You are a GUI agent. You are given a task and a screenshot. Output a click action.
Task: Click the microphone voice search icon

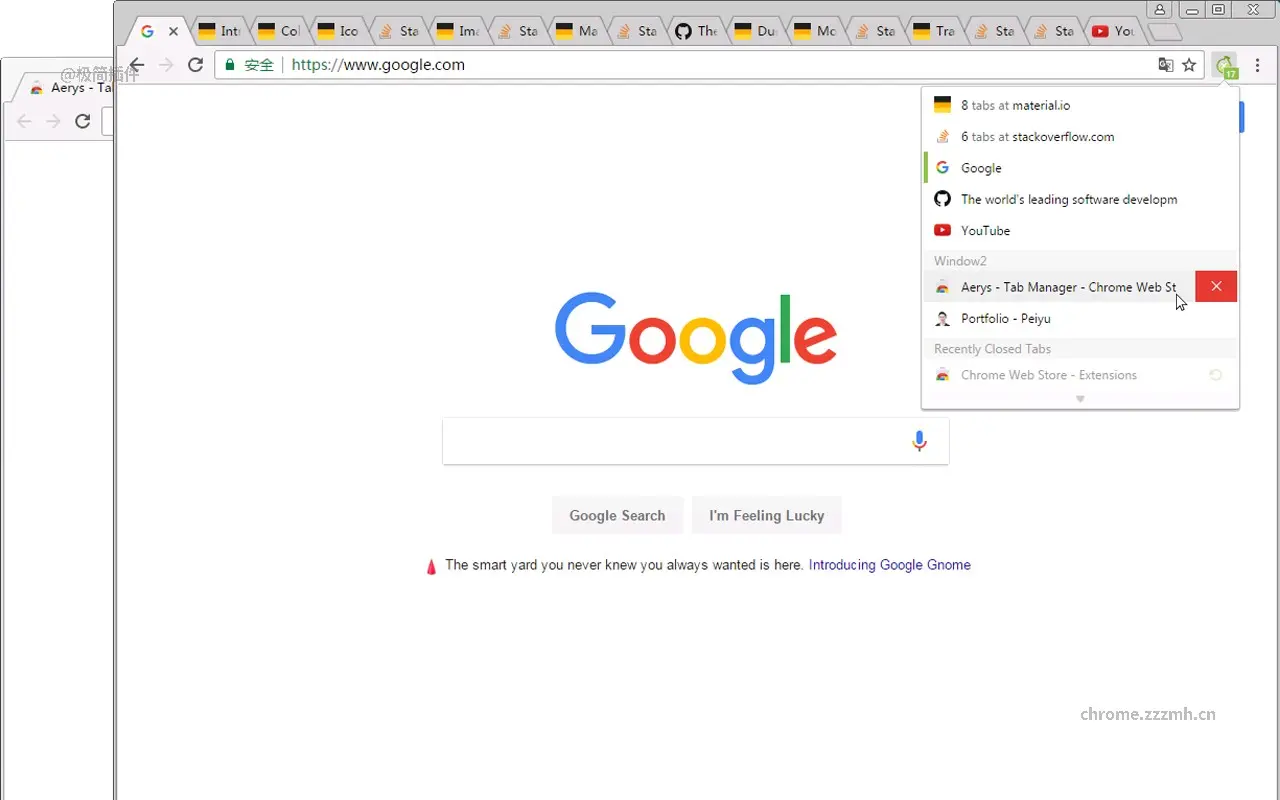pos(919,441)
